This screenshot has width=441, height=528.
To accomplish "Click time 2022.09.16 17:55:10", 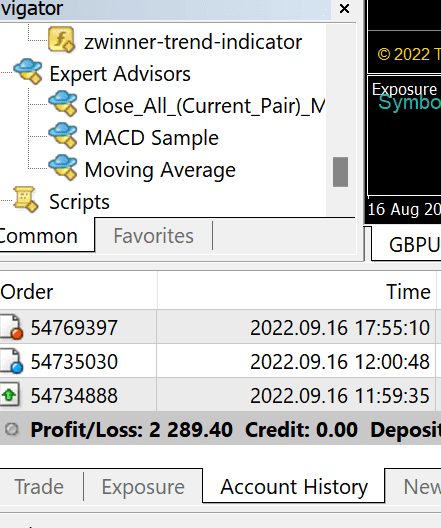I will (340, 327).
